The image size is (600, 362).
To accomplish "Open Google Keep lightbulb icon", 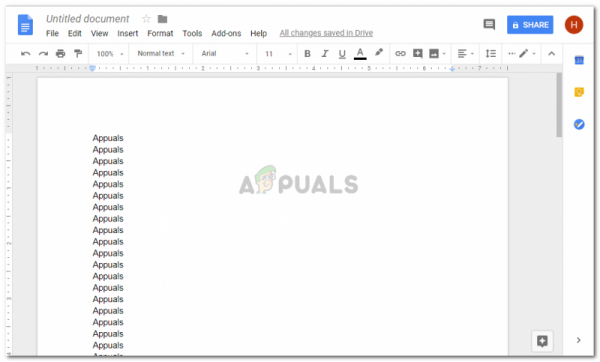I will point(579,92).
